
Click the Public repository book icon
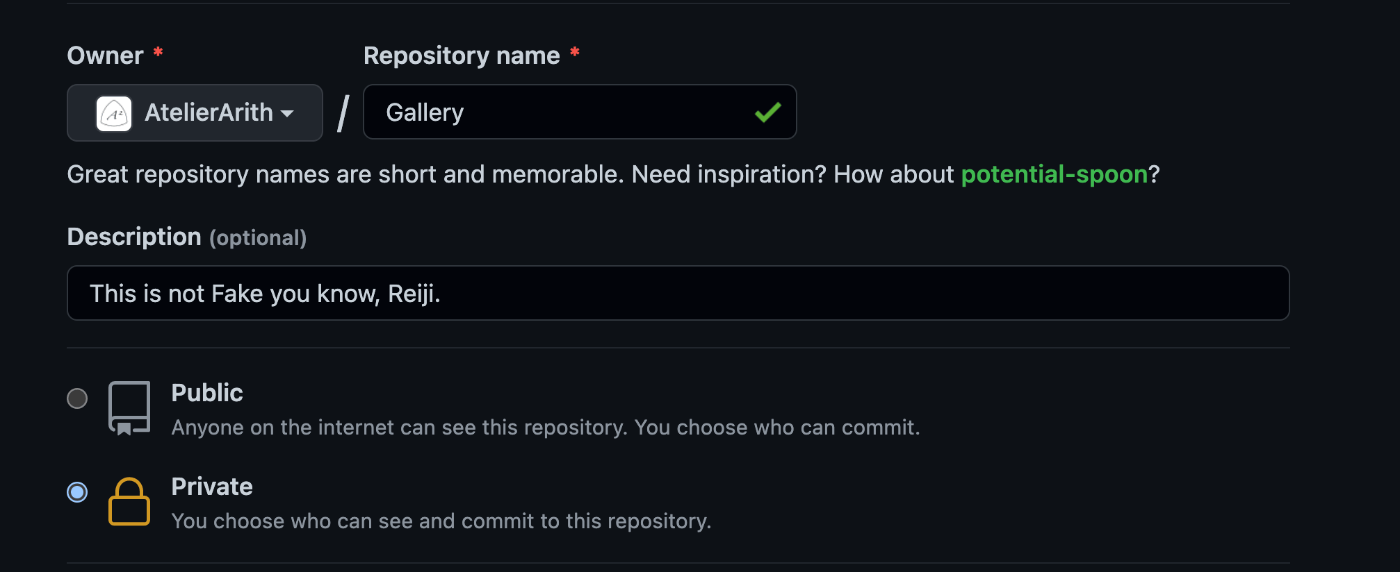[129, 408]
